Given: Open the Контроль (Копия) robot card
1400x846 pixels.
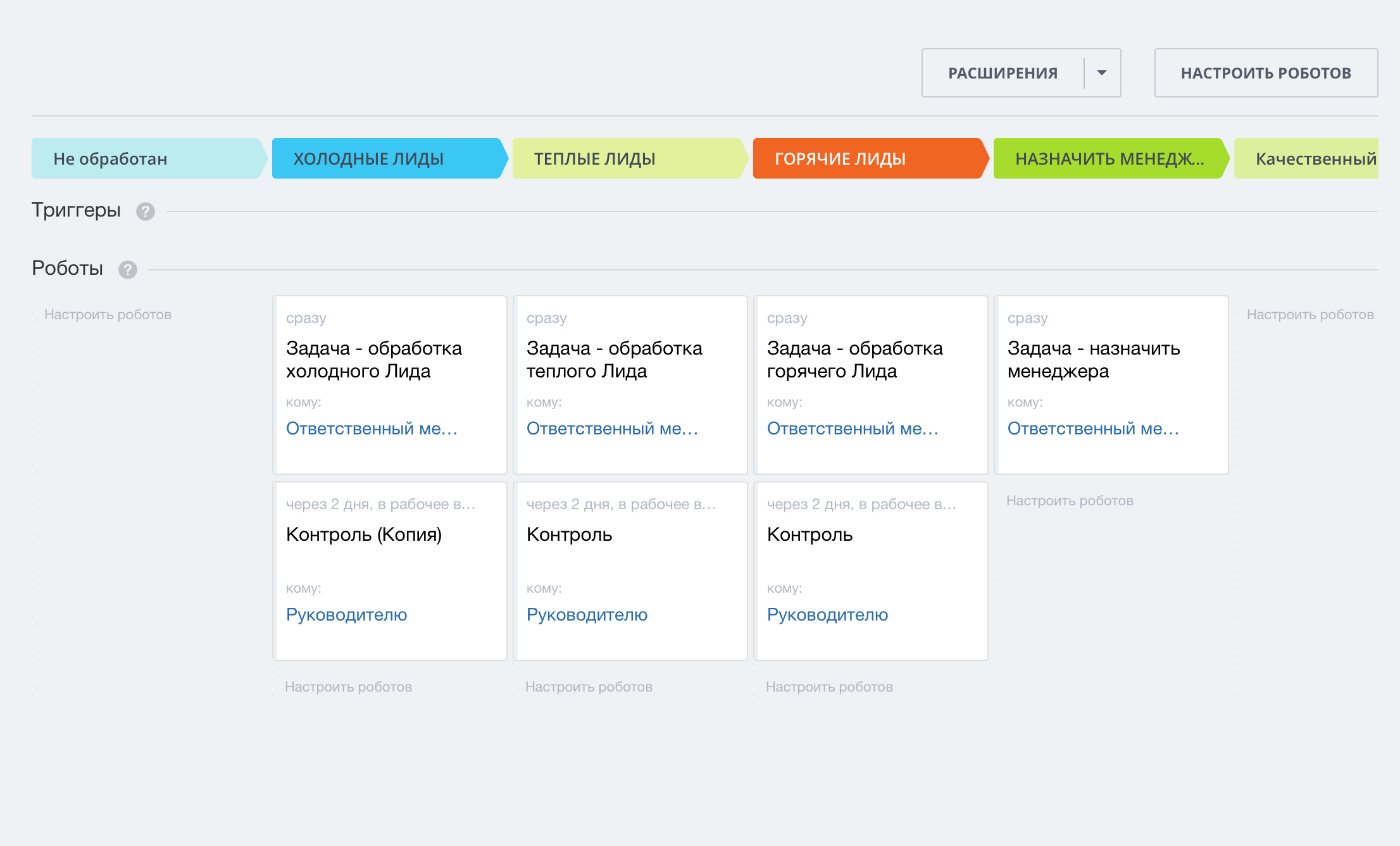Looking at the screenshot, I should (363, 534).
